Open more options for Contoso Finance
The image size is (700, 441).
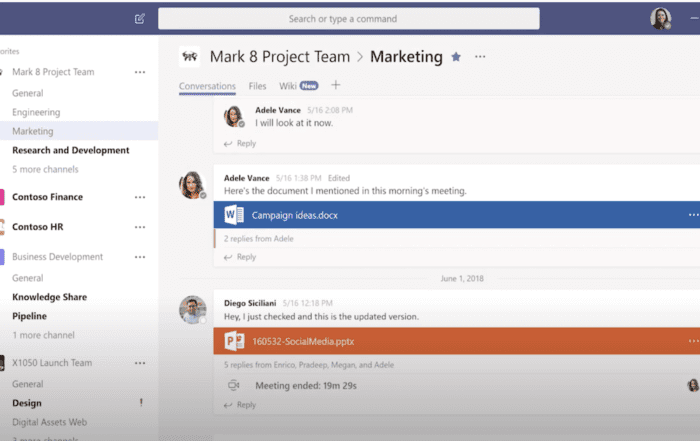140,197
